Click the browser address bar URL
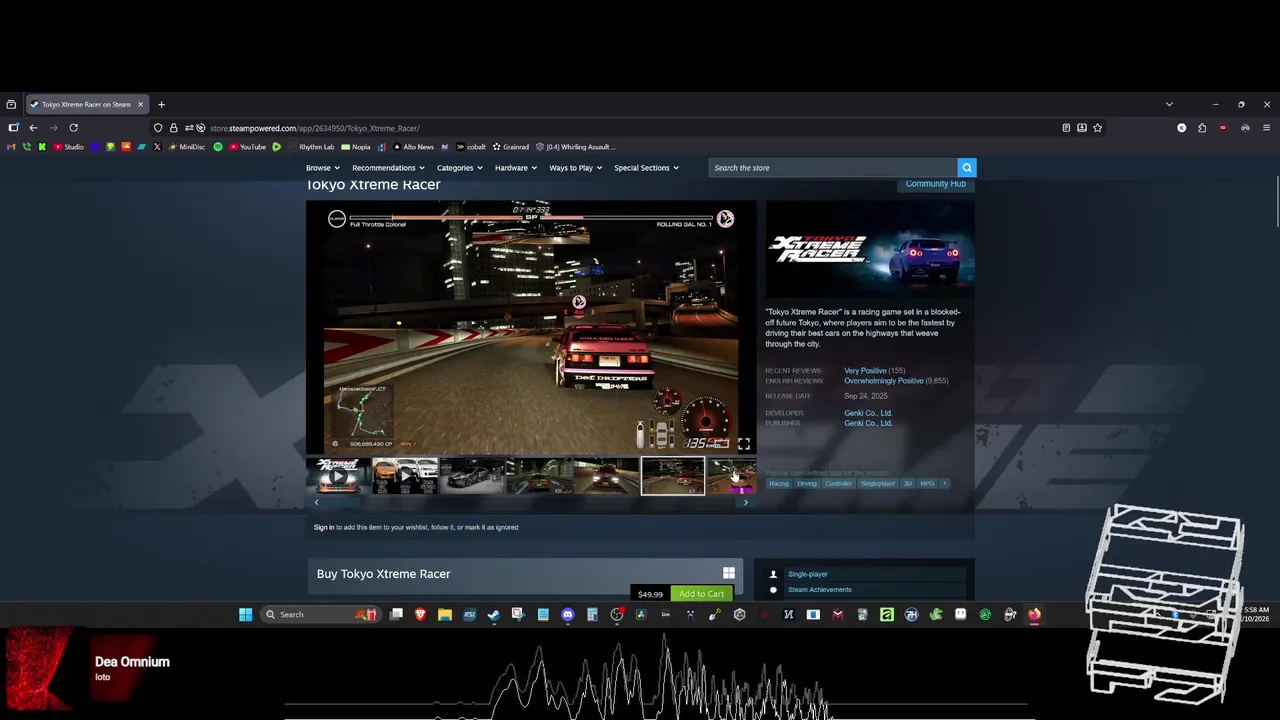The height and width of the screenshot is (720, 1280). [x=315, y=128]
